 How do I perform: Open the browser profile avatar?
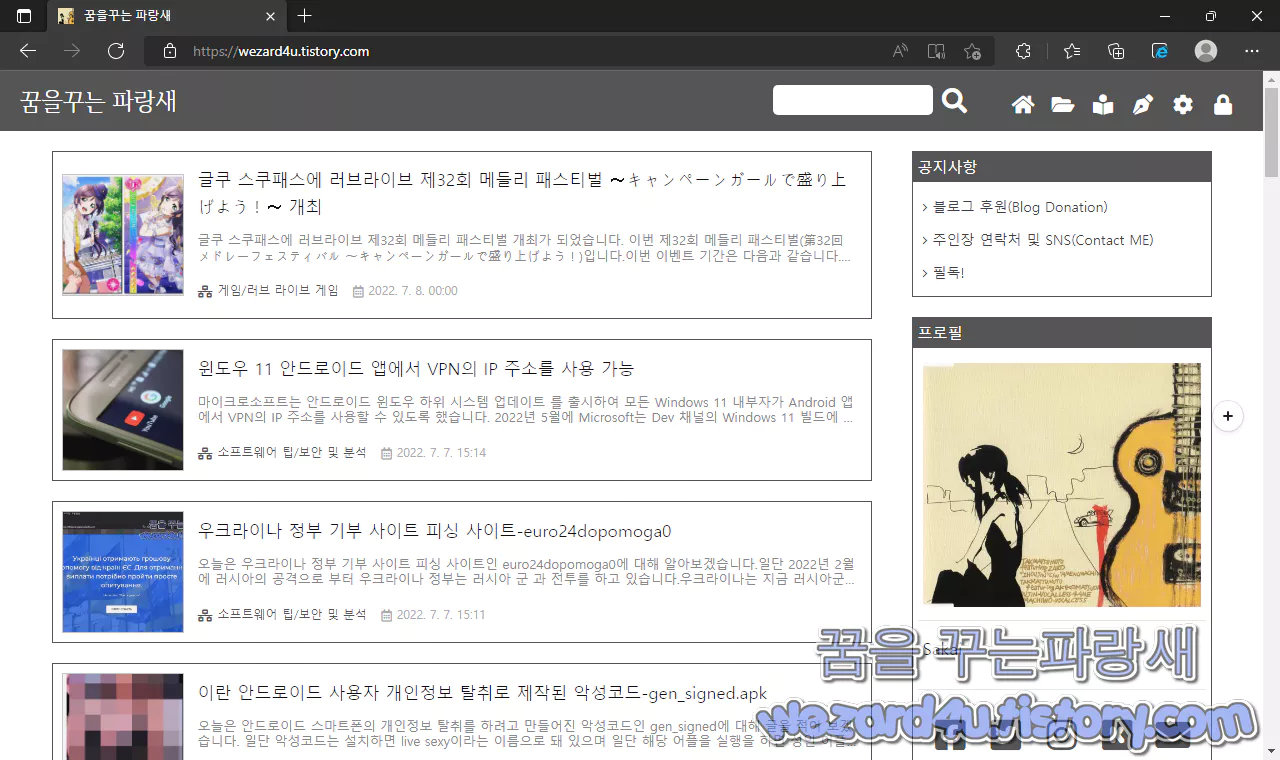coord(1206,51)
